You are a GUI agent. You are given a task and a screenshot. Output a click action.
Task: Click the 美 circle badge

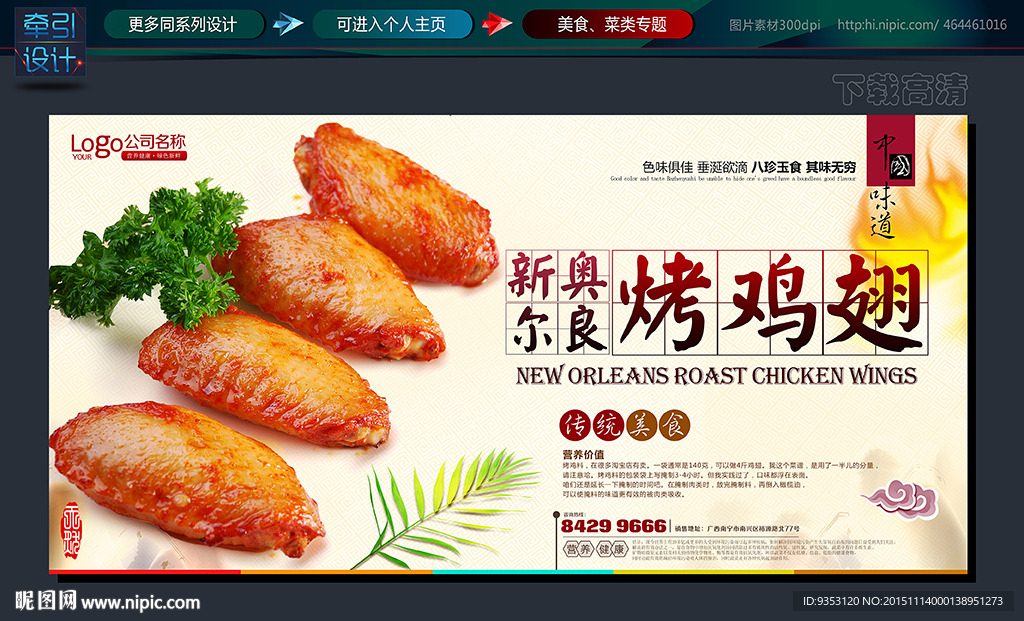tap(641, 426)
